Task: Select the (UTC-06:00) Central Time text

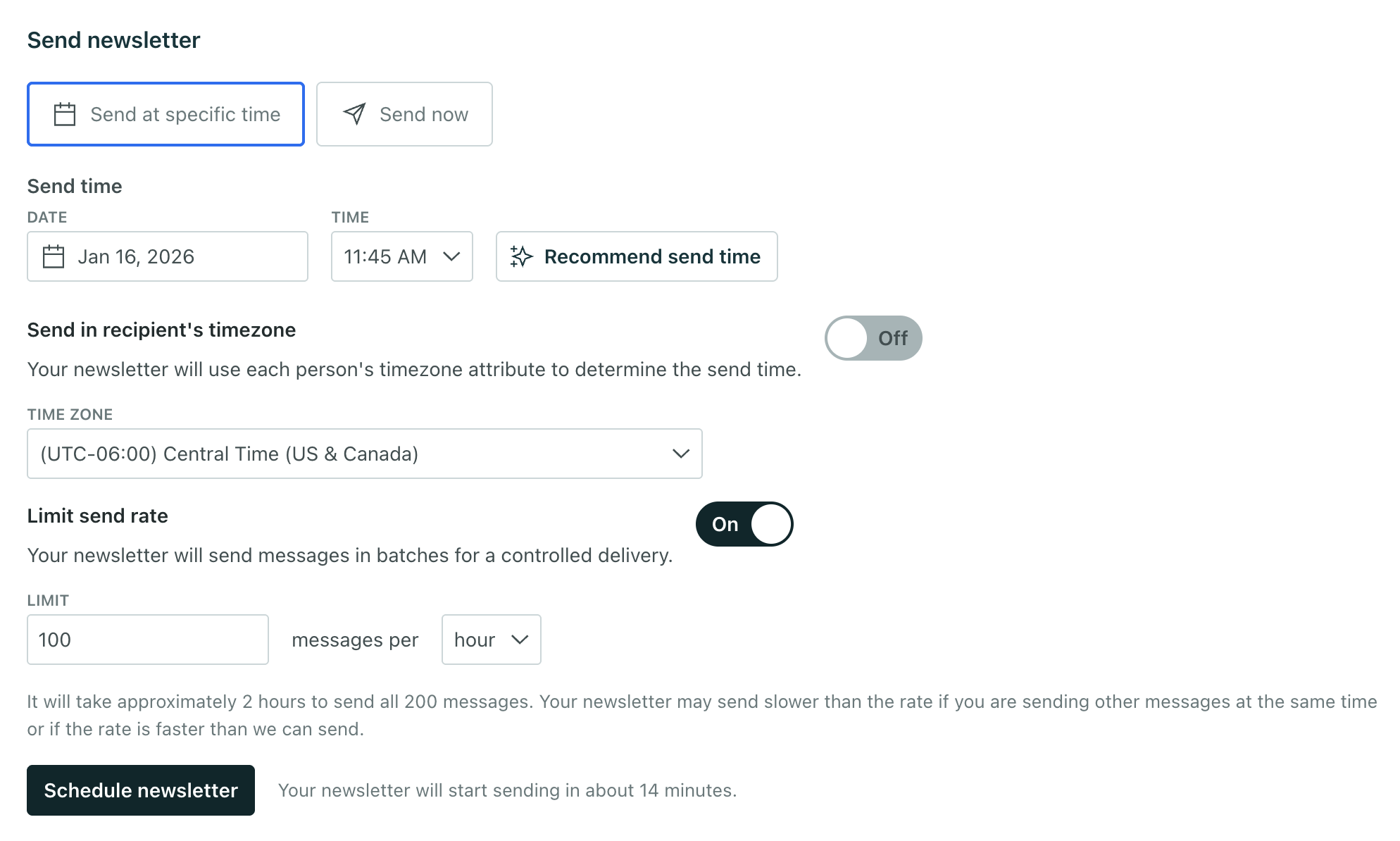Action: coord(230,454)
